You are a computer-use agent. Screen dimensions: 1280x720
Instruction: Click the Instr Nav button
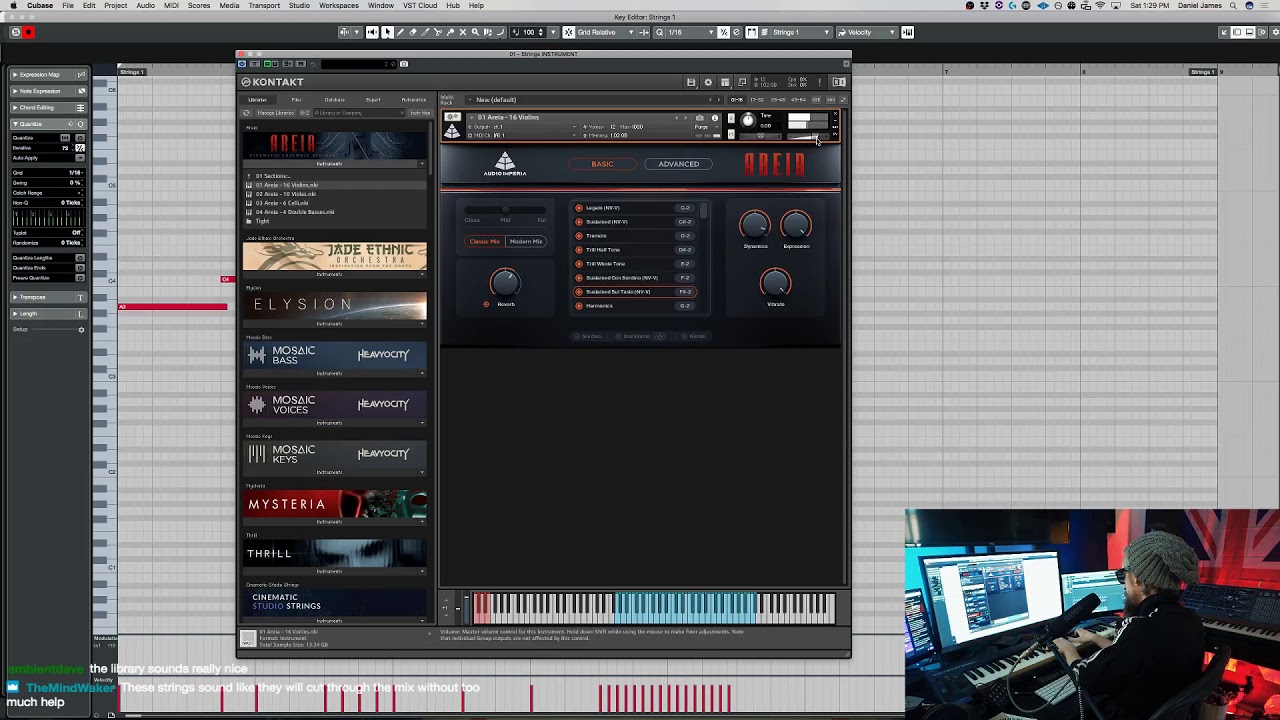pos(419,113)
